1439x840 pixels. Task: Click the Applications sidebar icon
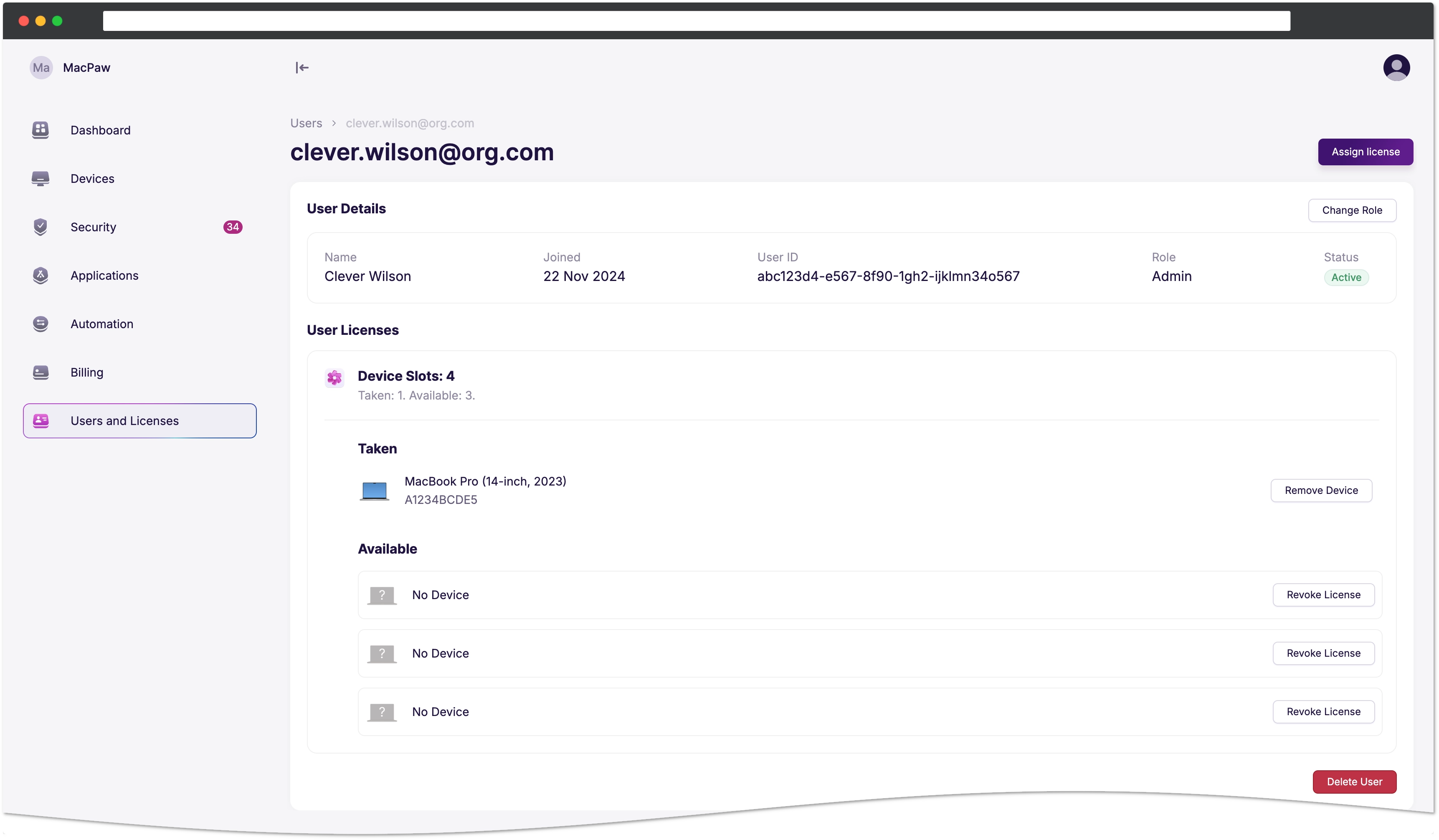40,275
